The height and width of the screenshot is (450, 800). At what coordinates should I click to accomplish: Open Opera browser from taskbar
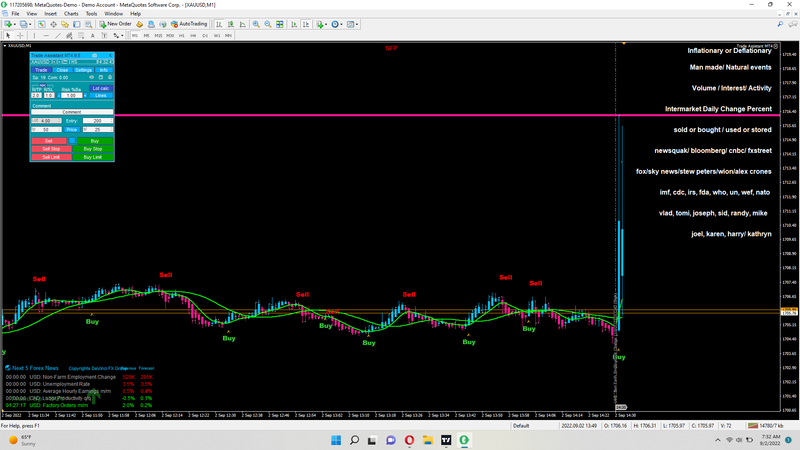(x=409, y=440)
